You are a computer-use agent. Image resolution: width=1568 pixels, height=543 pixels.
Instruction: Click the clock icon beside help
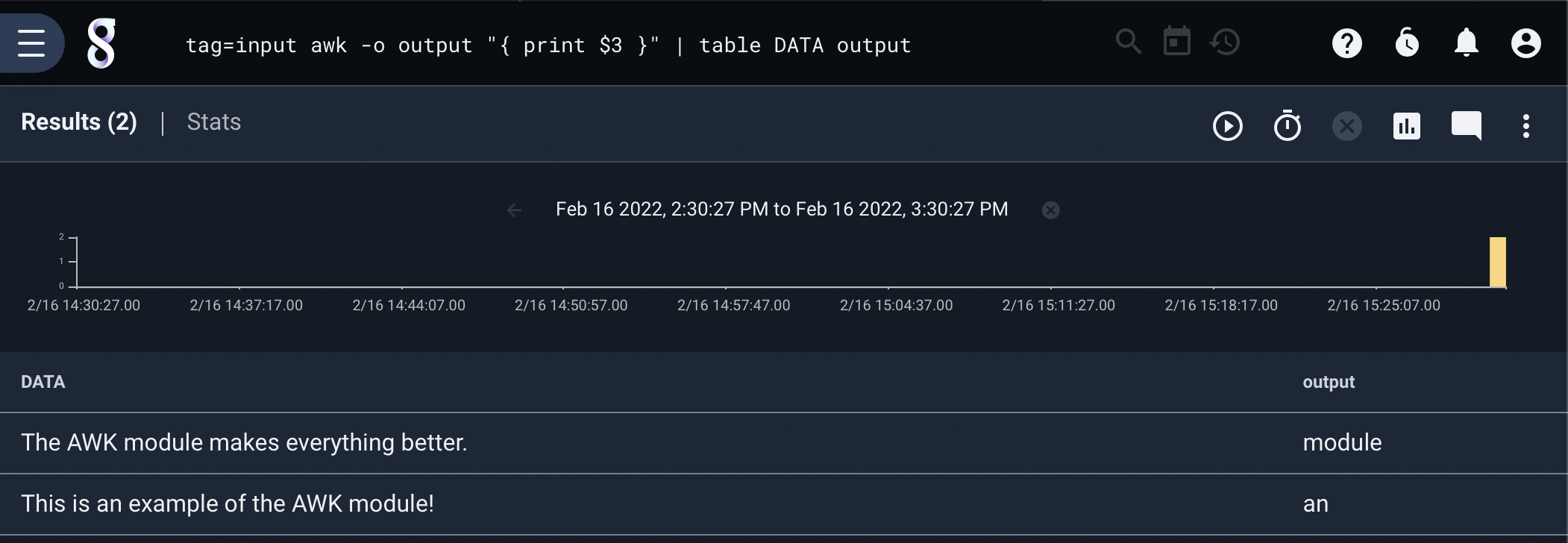tap(1406, 43)
